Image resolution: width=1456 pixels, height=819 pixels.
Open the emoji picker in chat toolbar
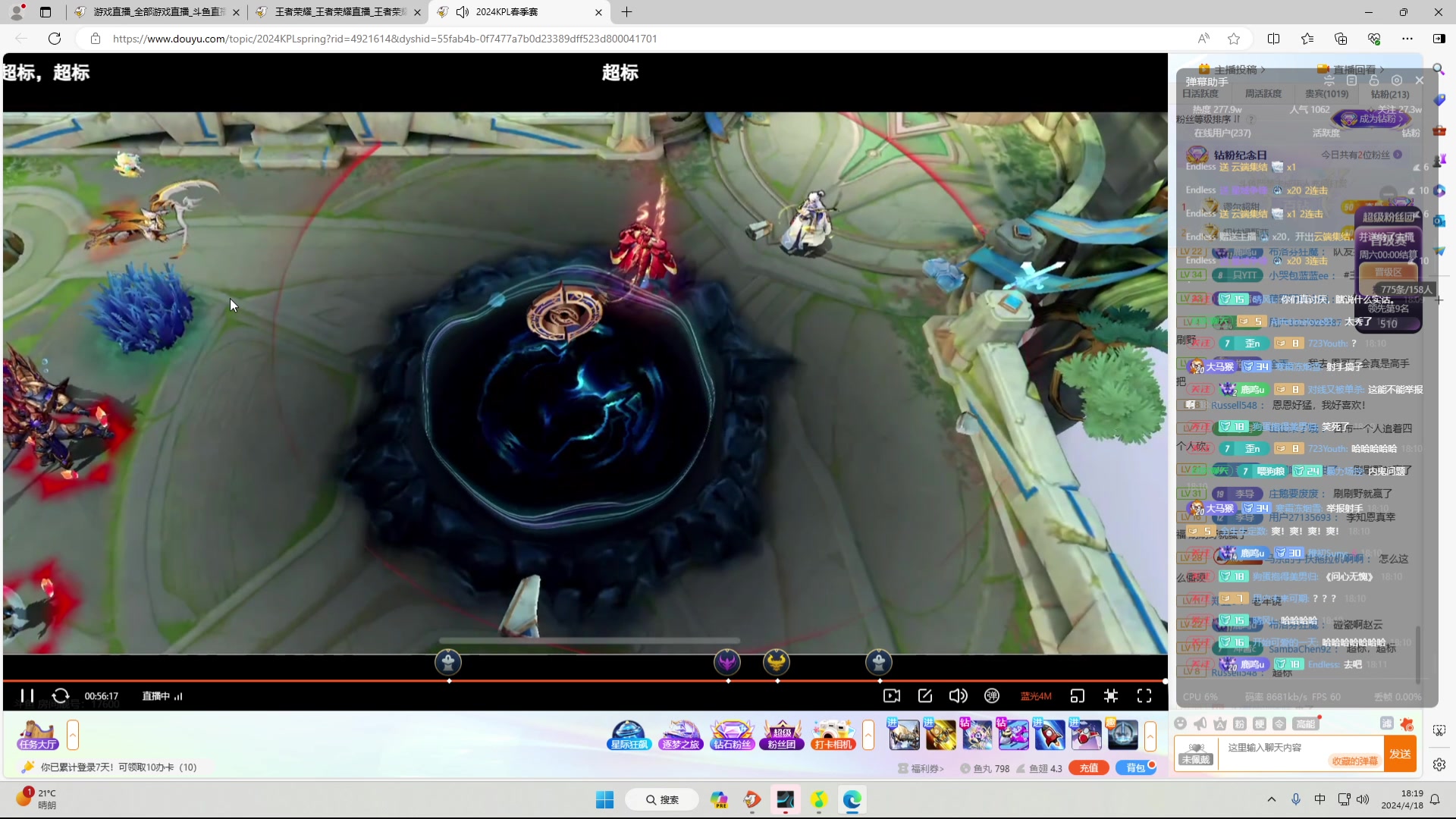1180,723
